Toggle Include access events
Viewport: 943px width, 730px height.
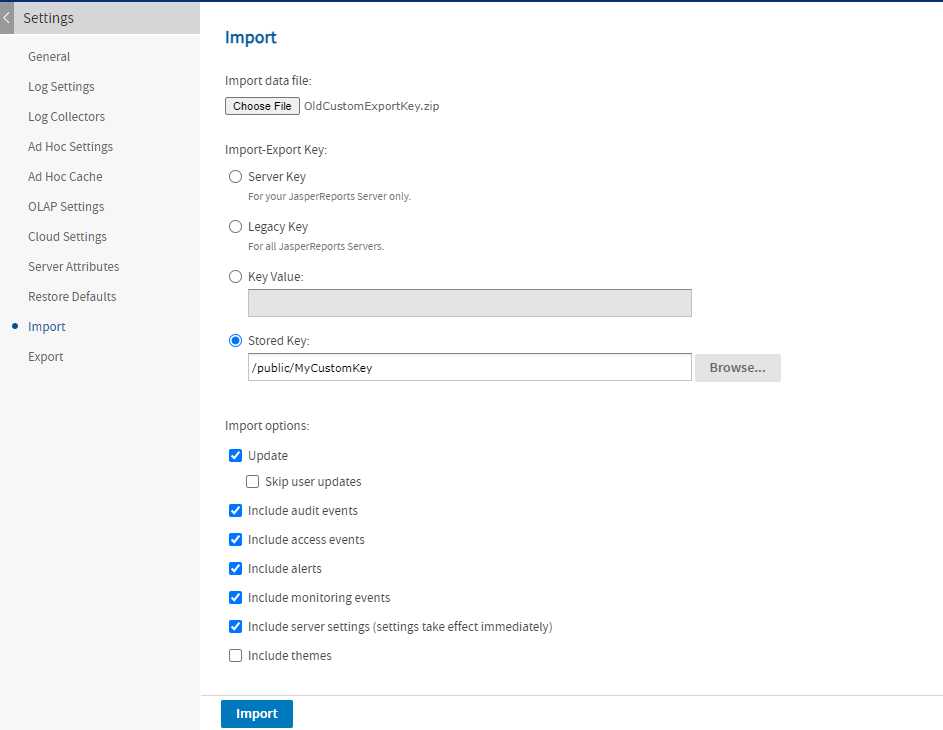(235, 539)
